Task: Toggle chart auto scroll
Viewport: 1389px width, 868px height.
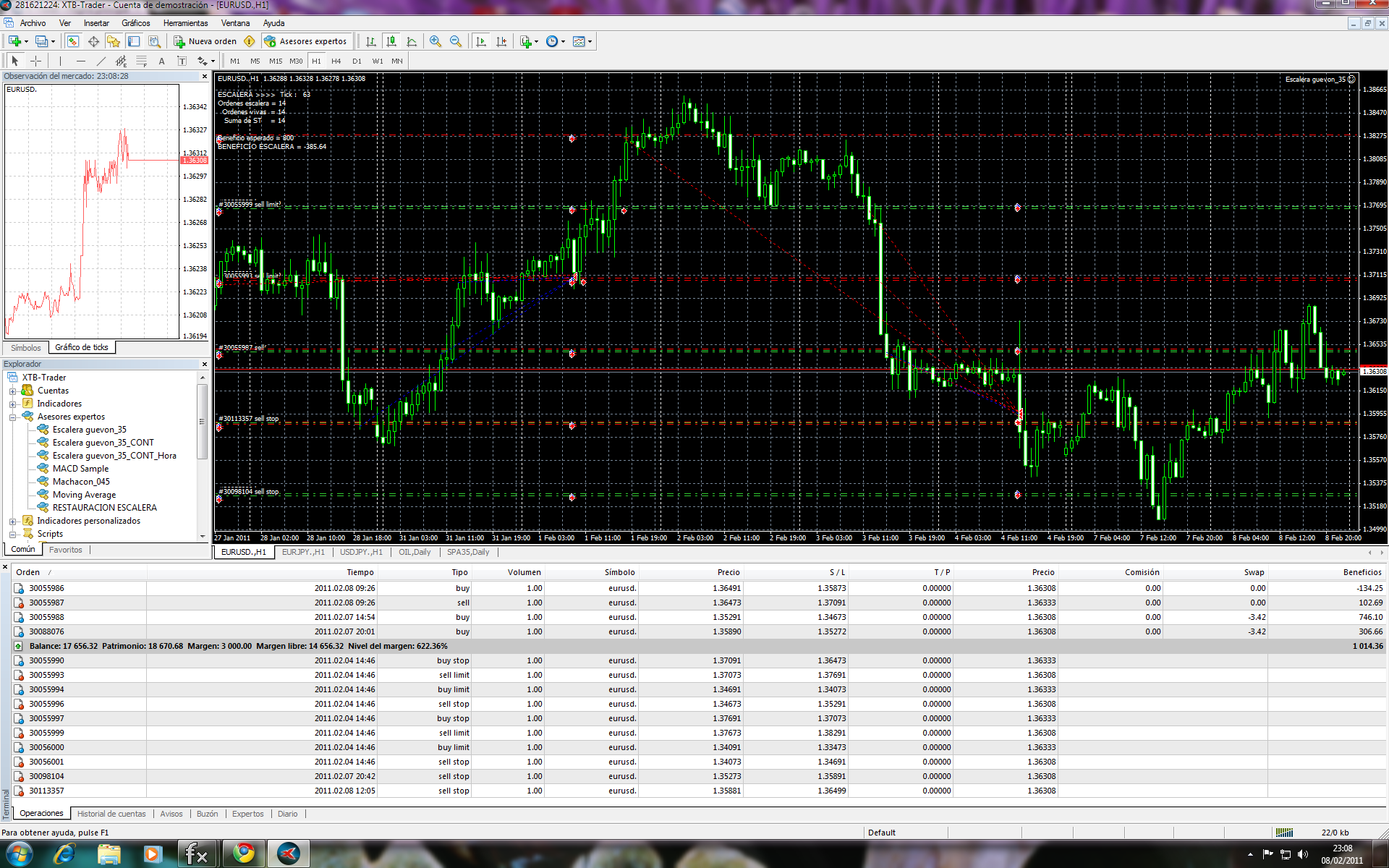Action: point(481,41)
